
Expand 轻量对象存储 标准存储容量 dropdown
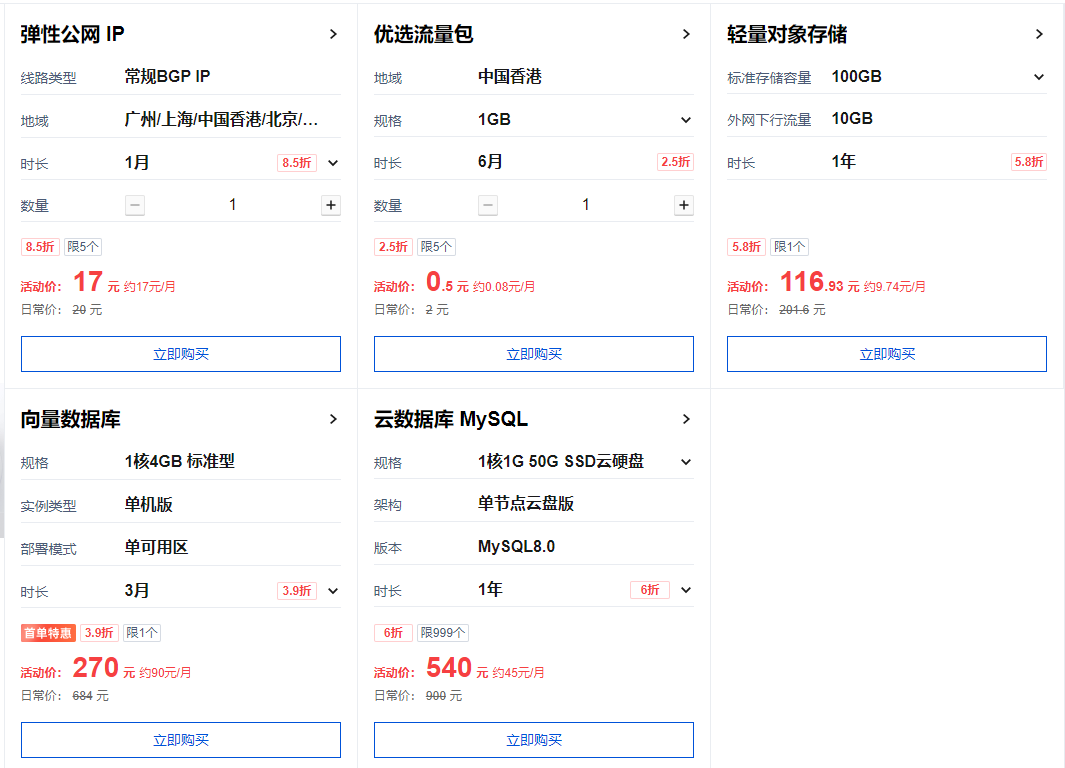click(x=1039, y=77)
